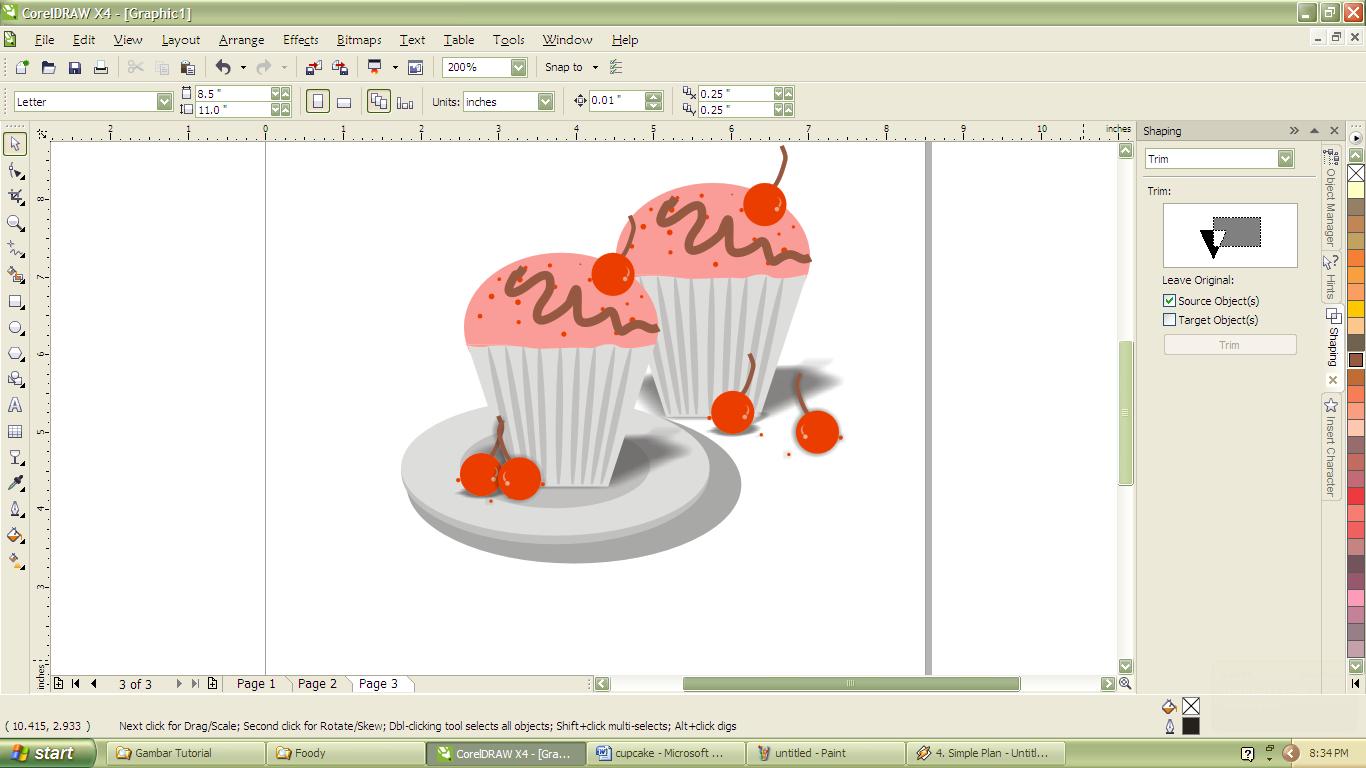Select the Ellipse tool
The height and width of the screenshot is (768, 1366).
(x=14, y=327)
